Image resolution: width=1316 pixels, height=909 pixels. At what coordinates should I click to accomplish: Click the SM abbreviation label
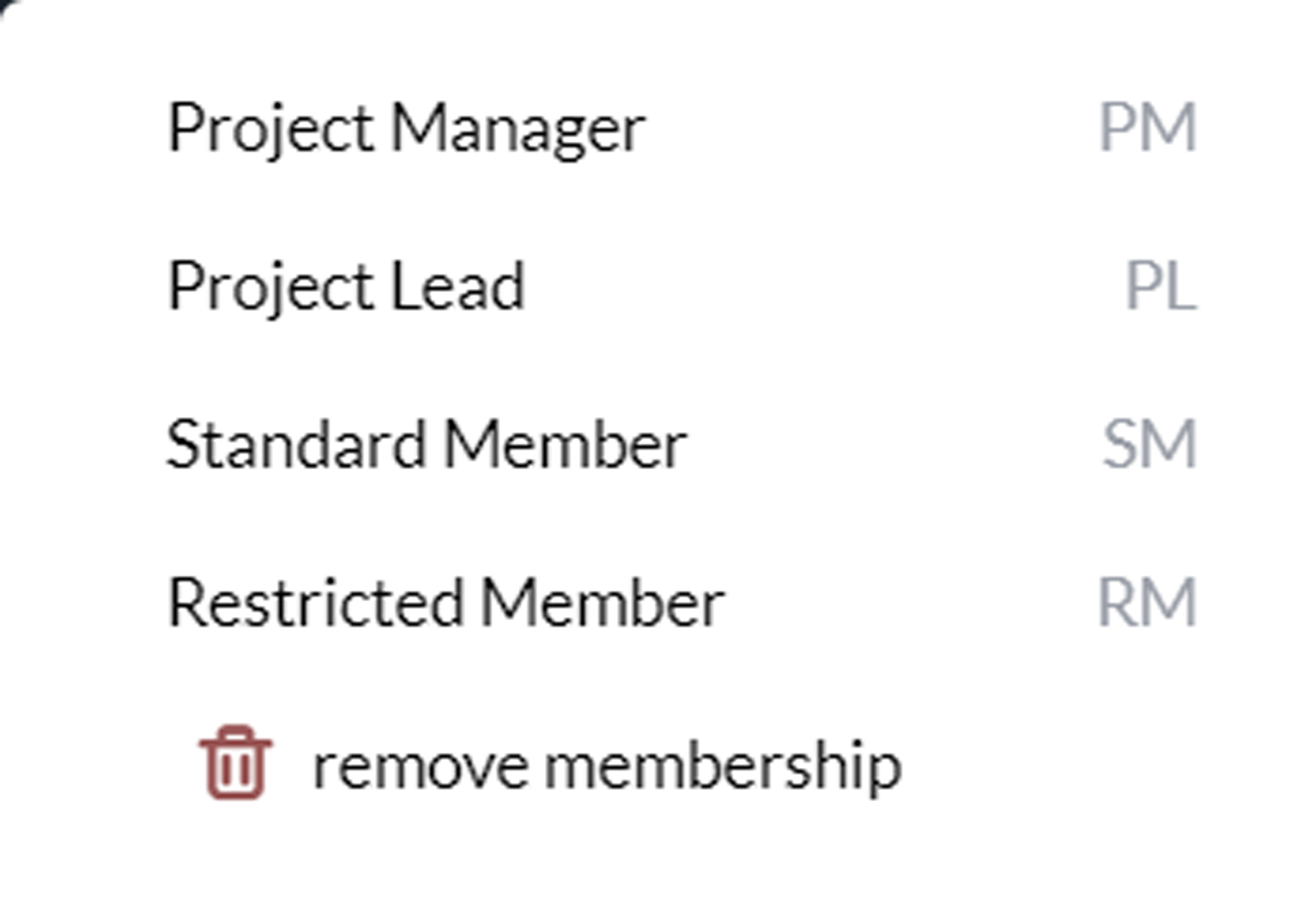coord(1150,444)
